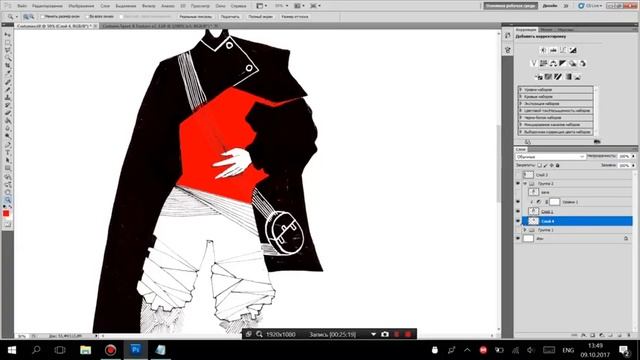Add an Exposure adjustment from icon grid

(573, 50)
